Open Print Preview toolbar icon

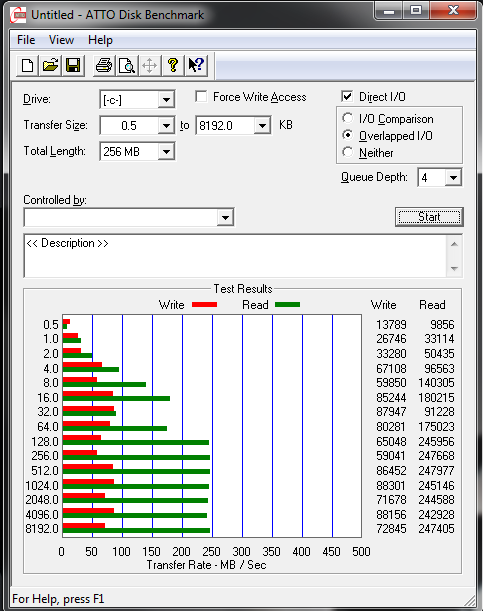pyautogui.click(x=127, y=65)
